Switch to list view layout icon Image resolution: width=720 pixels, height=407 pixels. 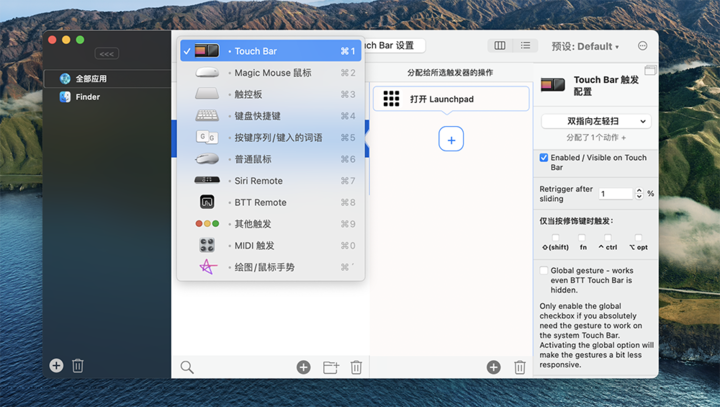point(525,46)
